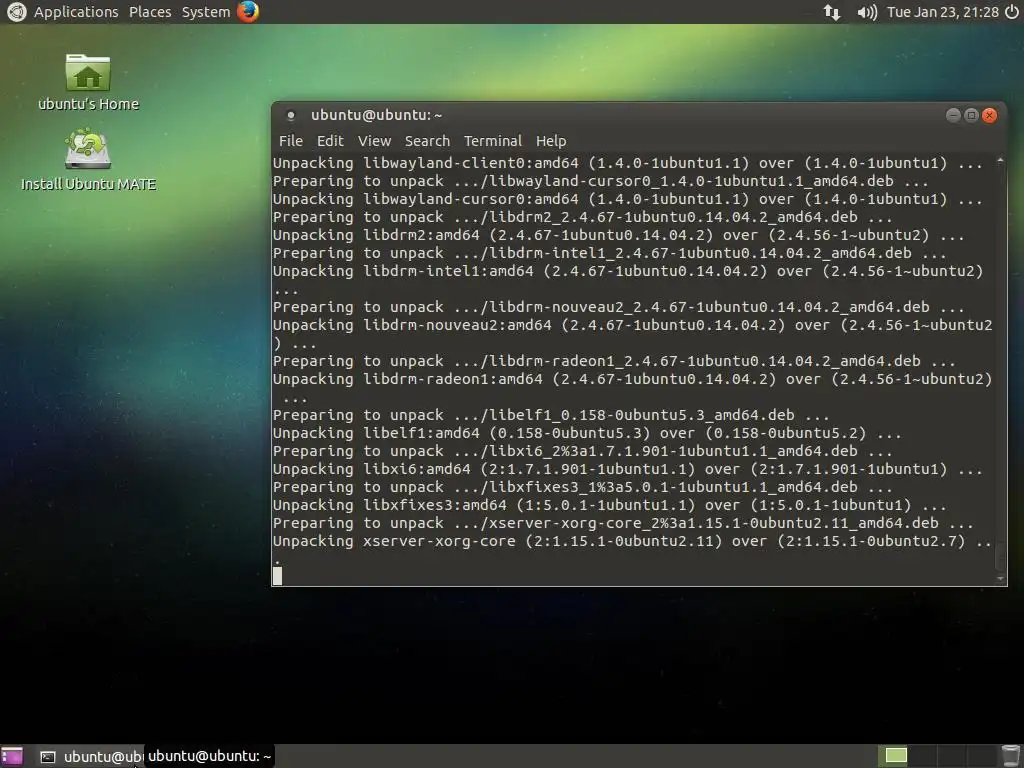
Task: Click 'Preparing to unpack libxi6' line
Action: [x=582, y=451]
